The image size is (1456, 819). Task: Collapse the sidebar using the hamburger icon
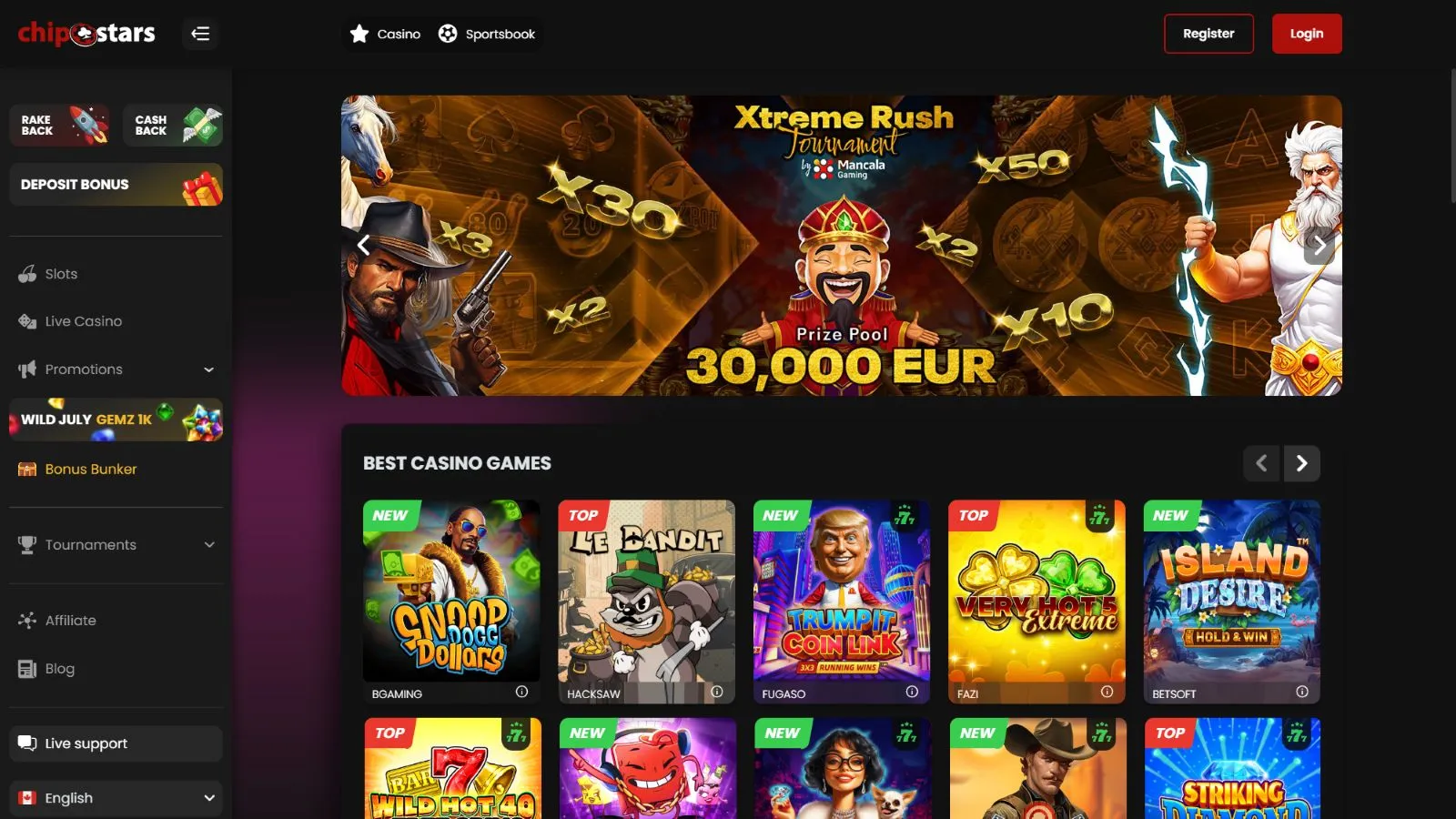200,34
